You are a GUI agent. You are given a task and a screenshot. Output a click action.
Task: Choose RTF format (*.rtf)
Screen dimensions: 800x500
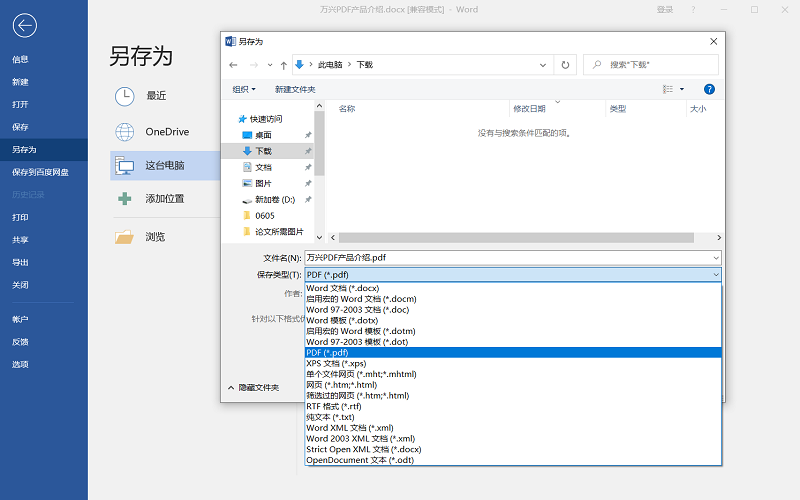point(513,406)
